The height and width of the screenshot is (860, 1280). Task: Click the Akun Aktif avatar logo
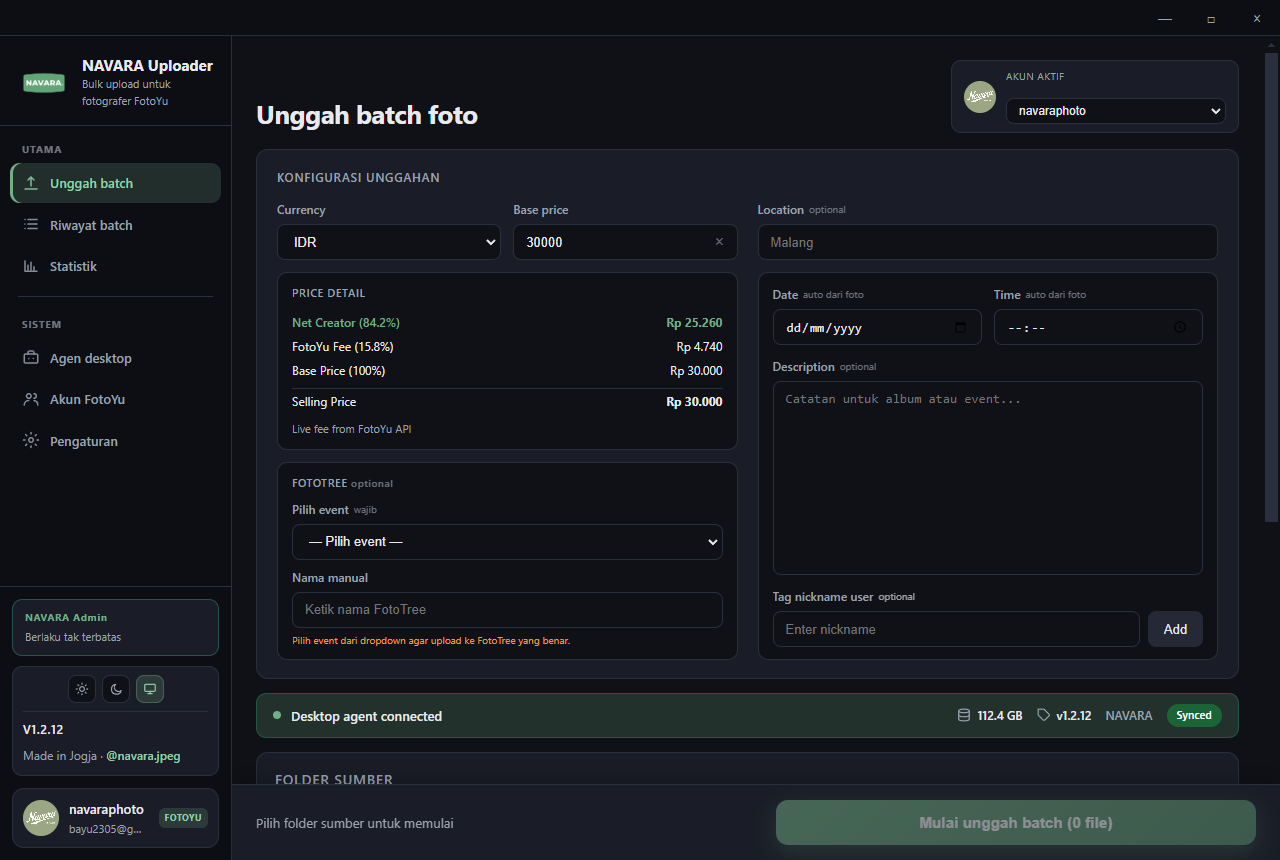pyautogui.click(x=980, y=97)
